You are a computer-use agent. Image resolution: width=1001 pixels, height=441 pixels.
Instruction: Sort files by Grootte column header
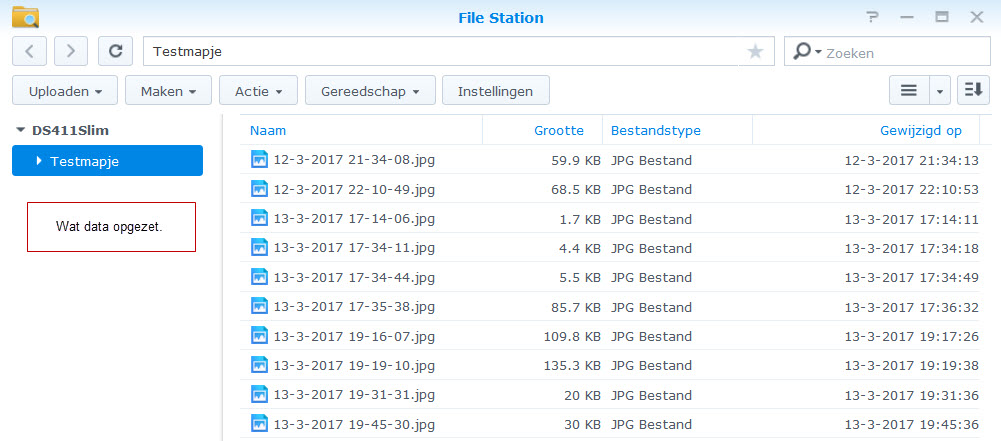point(559,130)
